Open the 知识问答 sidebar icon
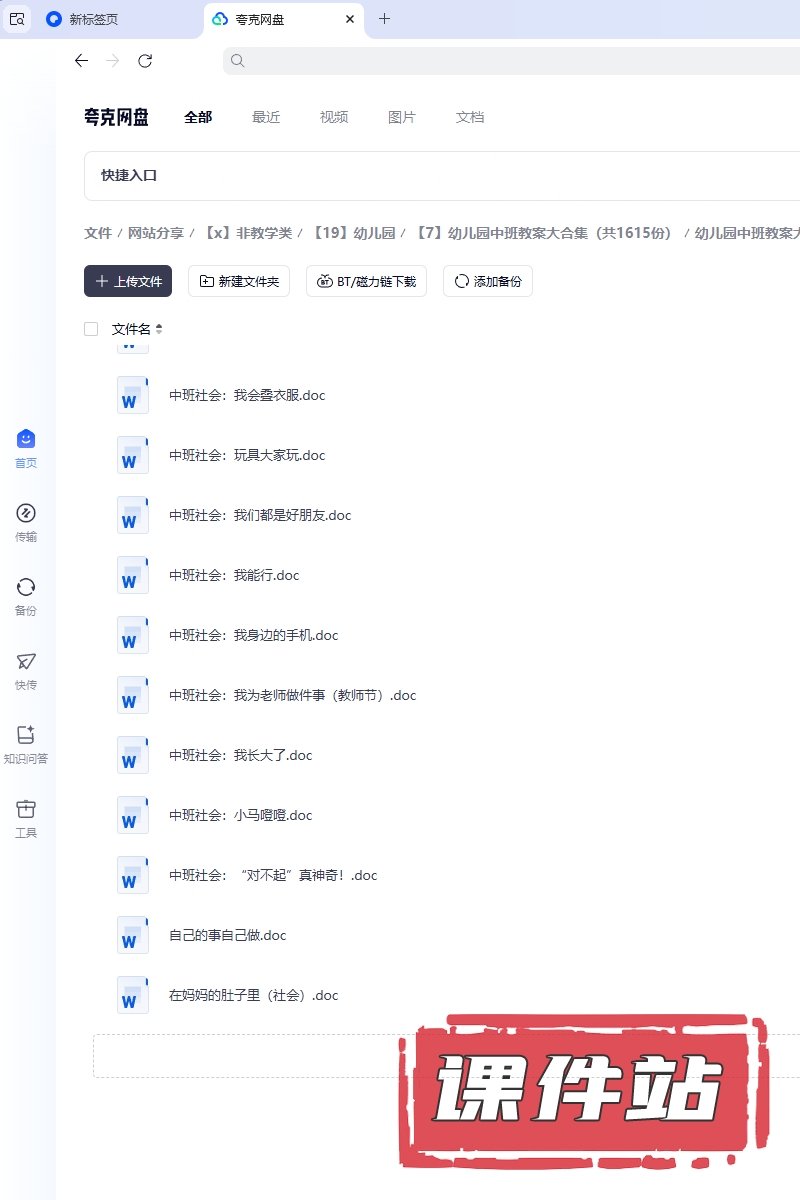This screenshot has height=1200, width=800. (x=26, y=736)
